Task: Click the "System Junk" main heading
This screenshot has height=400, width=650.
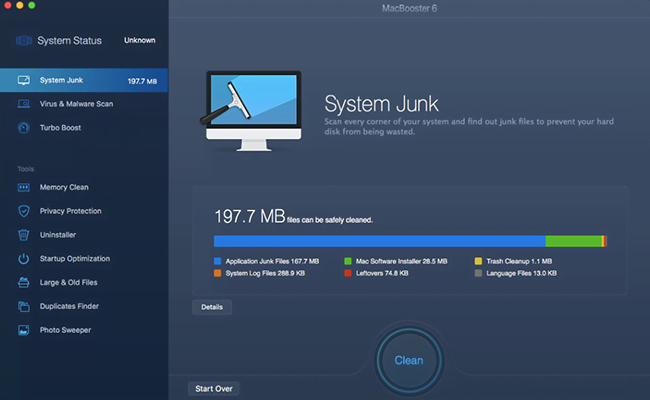Action: pos(381,104)
